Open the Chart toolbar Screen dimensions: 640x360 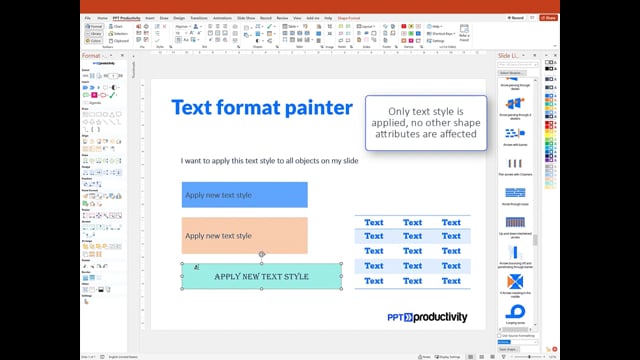tap(116, 27)
